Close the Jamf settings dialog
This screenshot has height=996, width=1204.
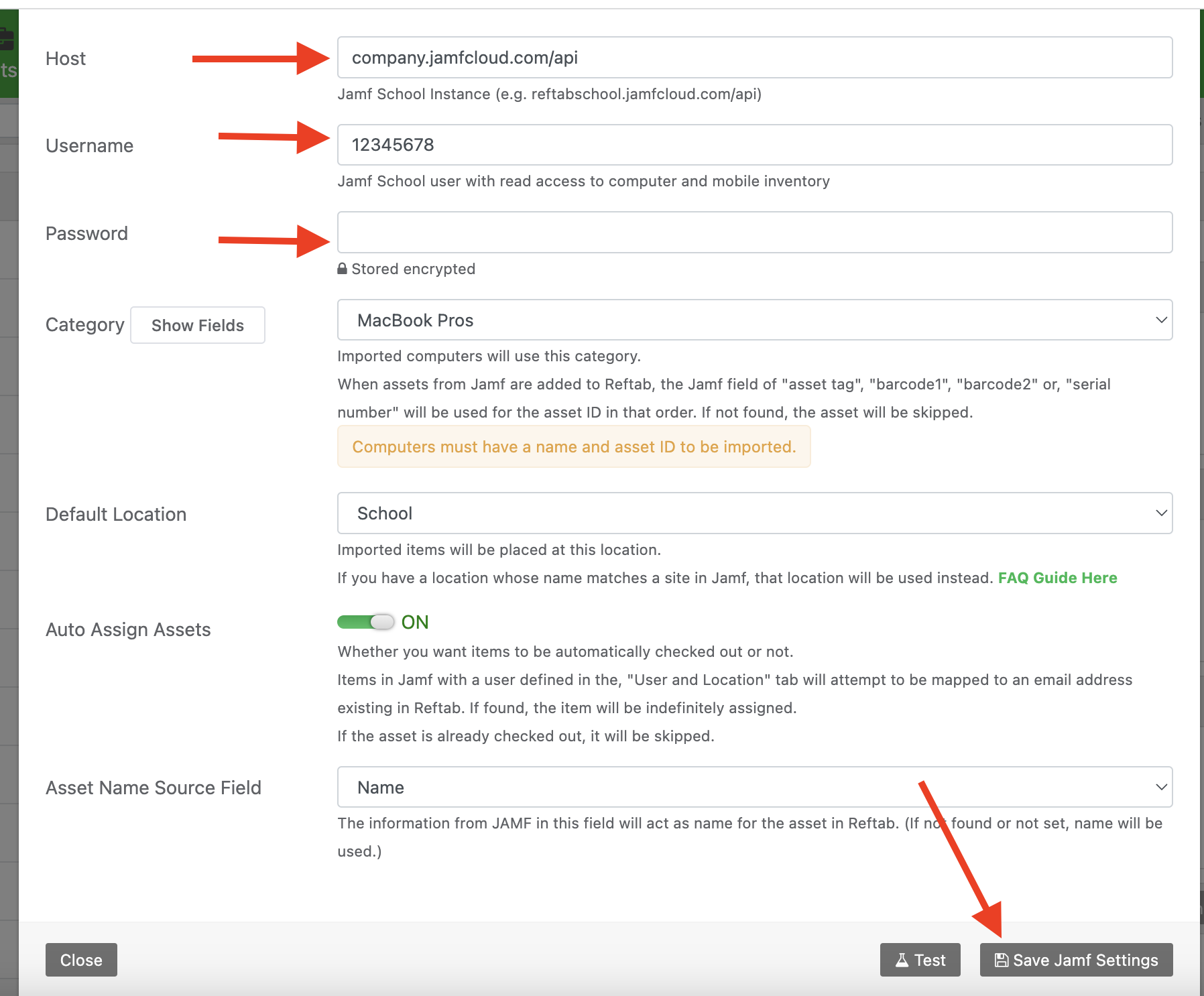(81, 960)
